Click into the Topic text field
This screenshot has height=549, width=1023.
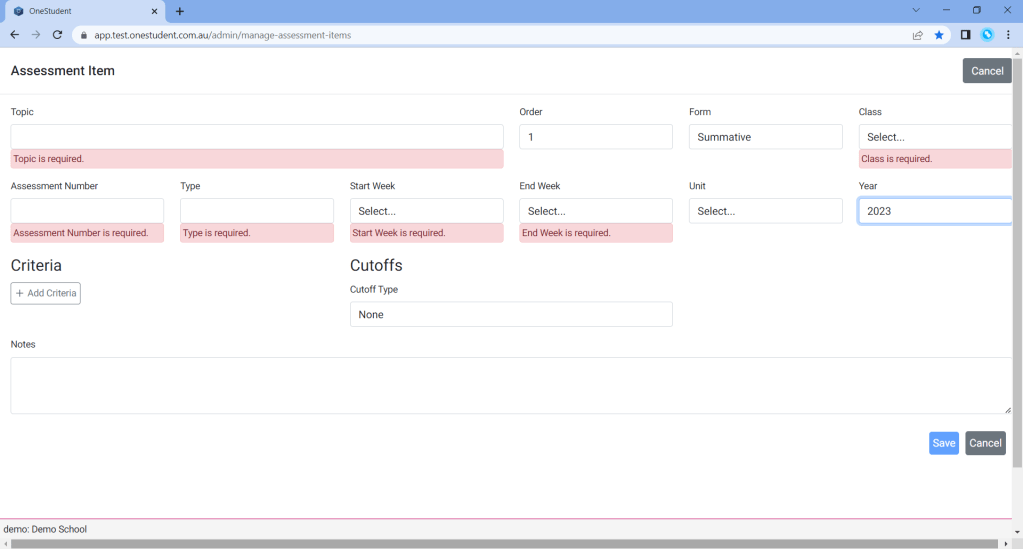[256, 137]
